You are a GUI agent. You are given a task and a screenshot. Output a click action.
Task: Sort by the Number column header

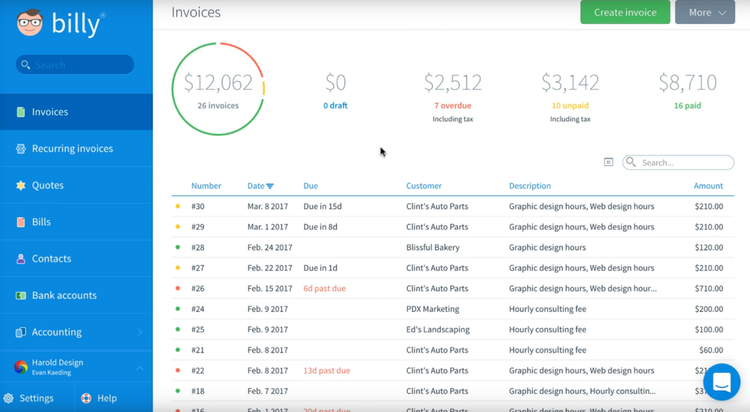point(206,186)
